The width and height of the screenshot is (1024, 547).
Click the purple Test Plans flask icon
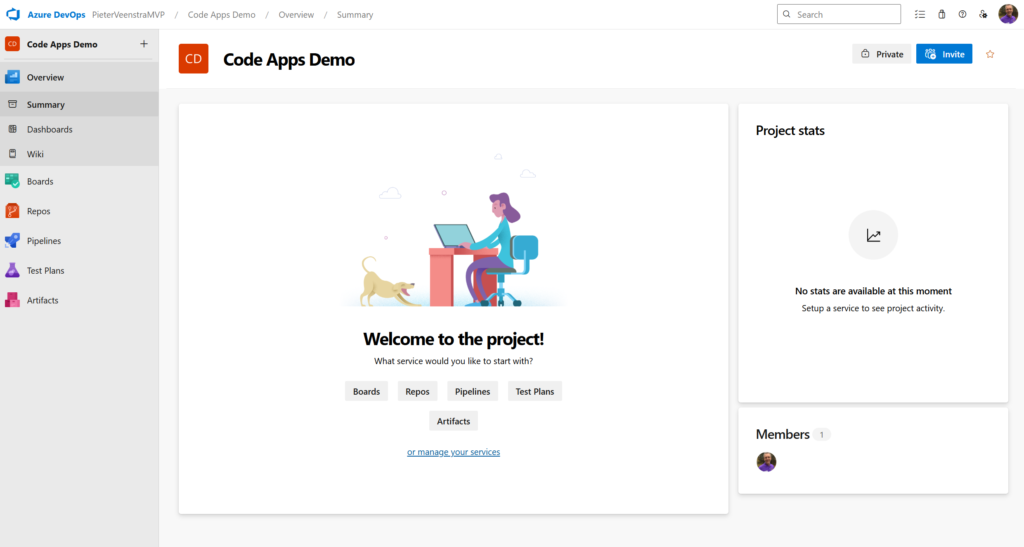(12, 270)
